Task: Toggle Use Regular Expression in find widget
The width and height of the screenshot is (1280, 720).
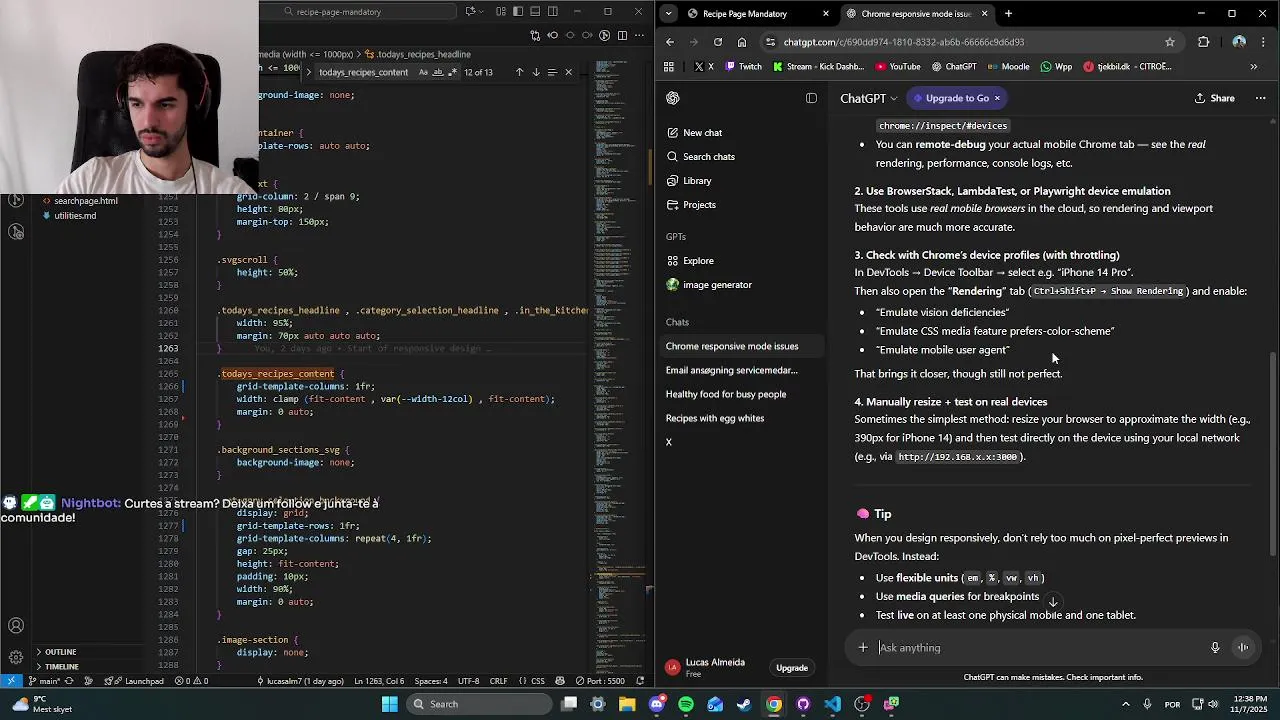Action: (x=453, y=72)
